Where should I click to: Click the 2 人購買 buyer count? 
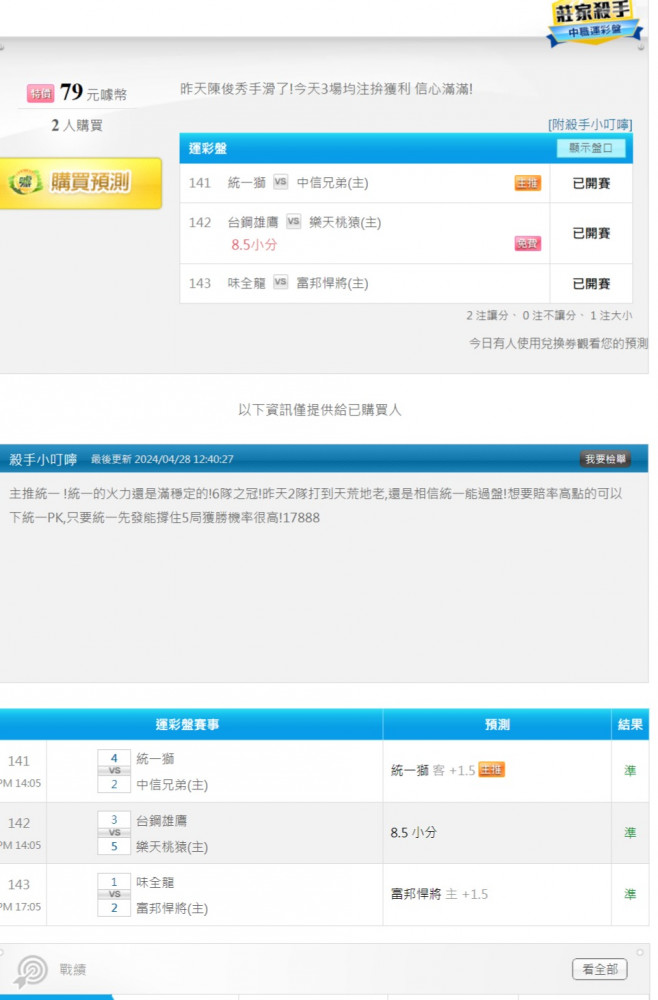(77, 125)
